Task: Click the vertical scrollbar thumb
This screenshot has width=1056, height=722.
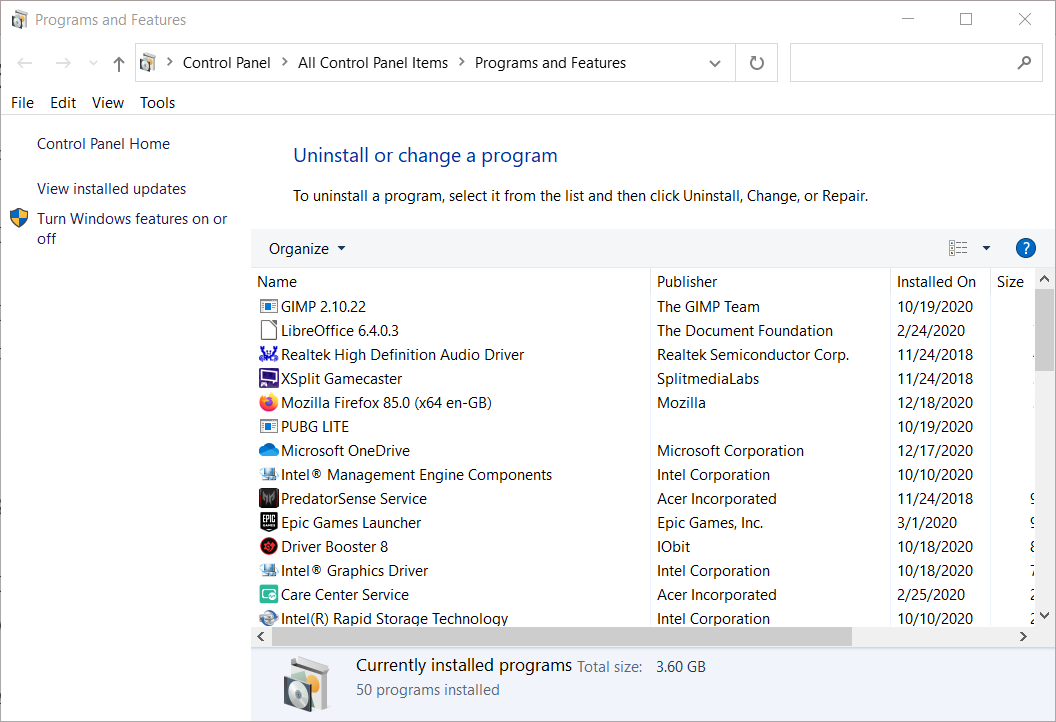Action: pyautogui.click(x=1045, y=330)
